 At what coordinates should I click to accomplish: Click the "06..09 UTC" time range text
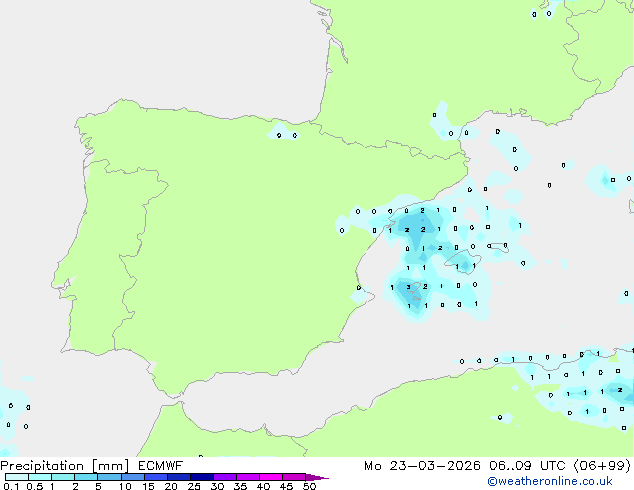click(x=527, y=466)
